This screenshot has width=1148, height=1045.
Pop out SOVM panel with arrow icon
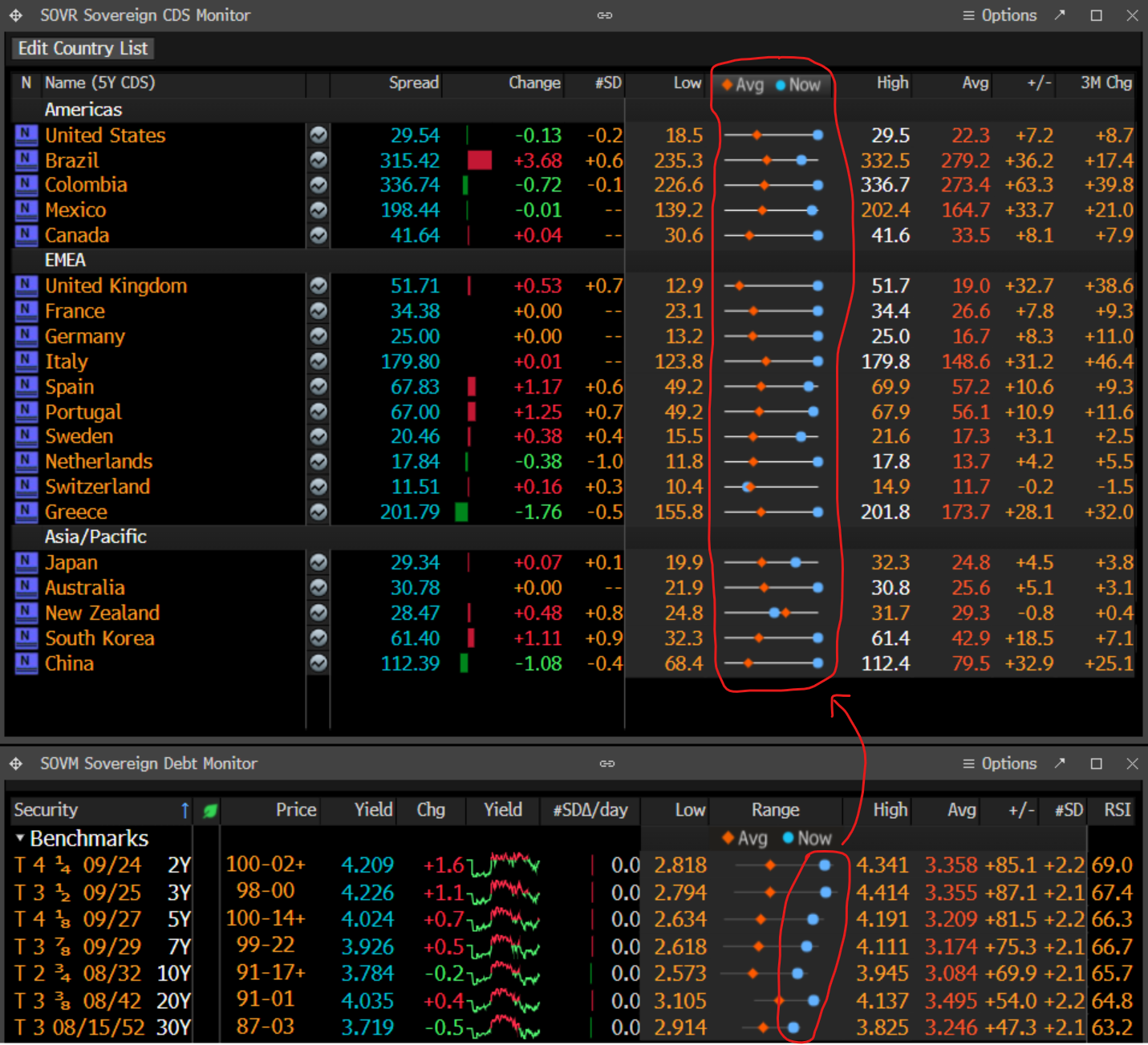[x=1060, y=763]
